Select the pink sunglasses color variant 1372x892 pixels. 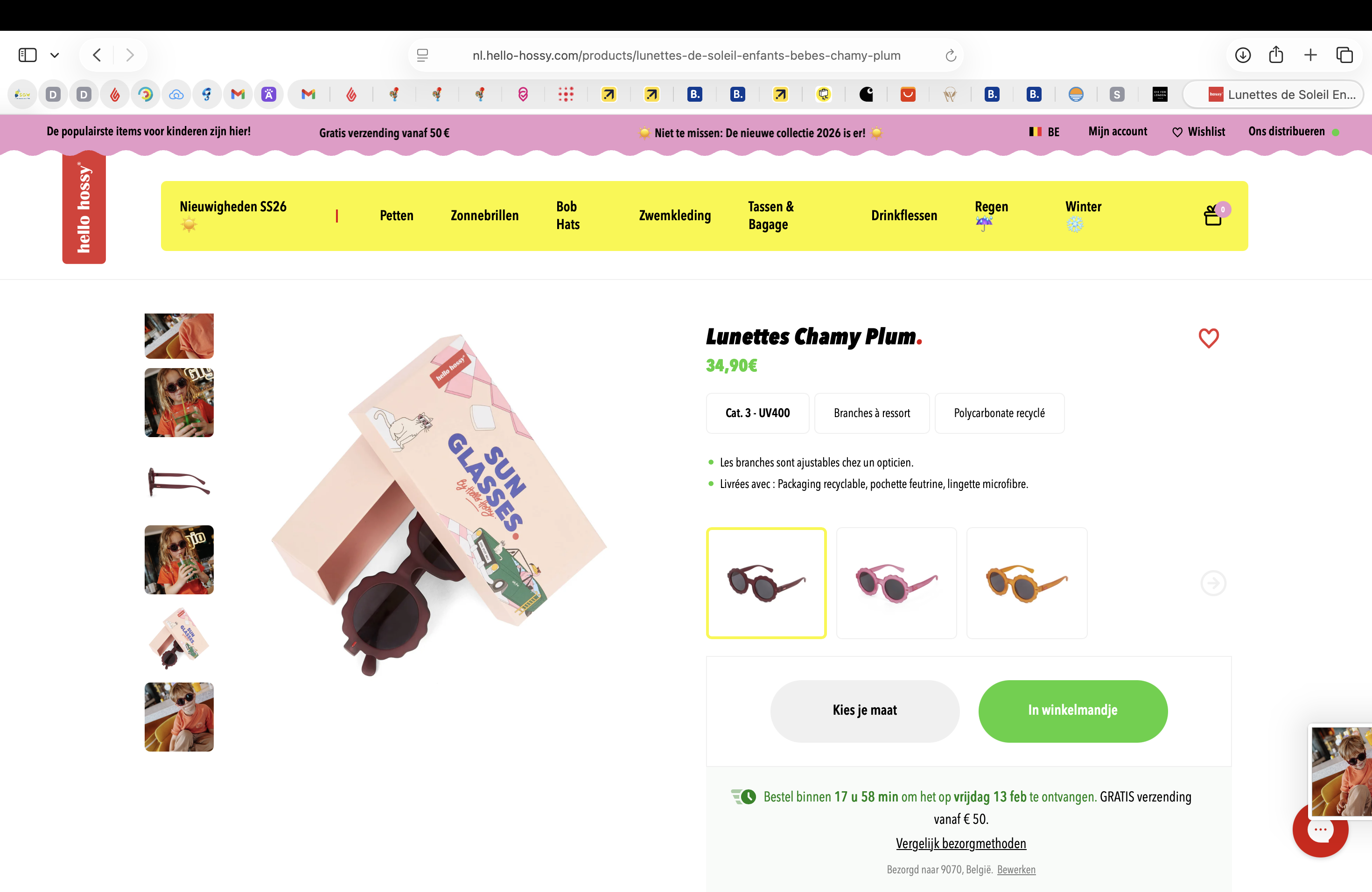(896, 583)
